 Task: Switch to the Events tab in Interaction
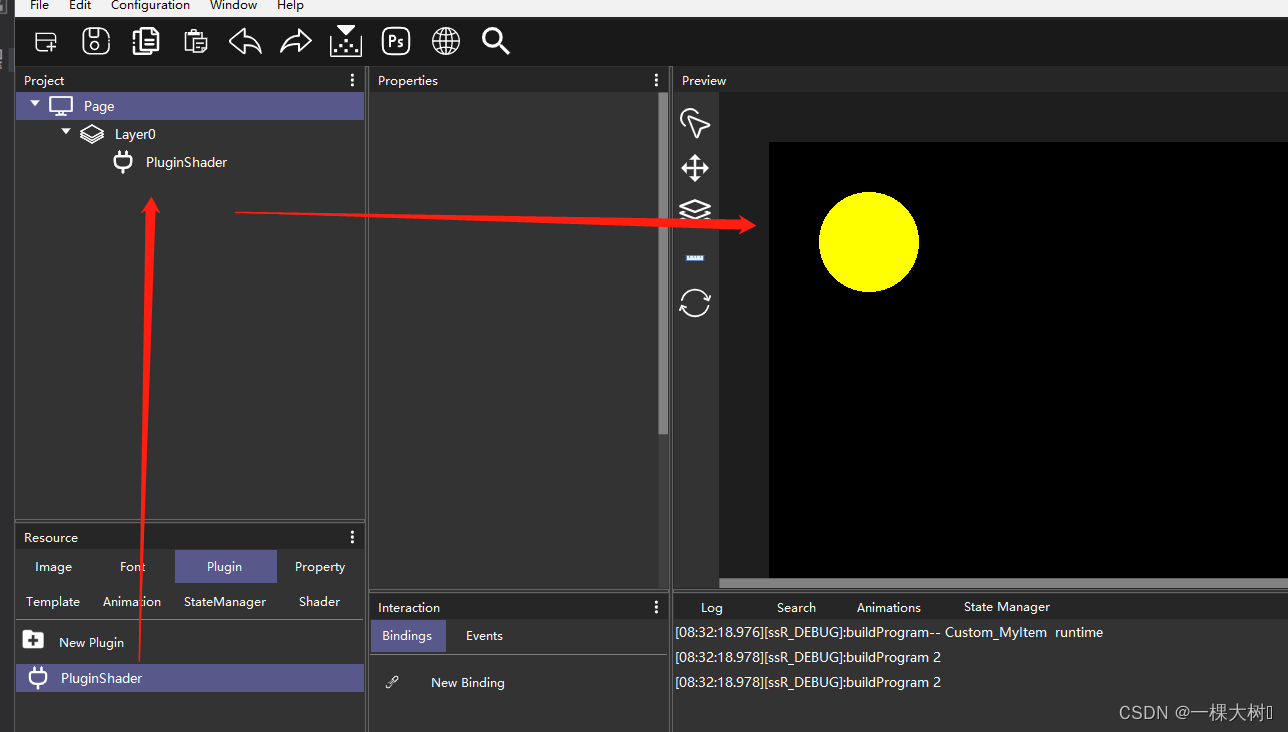[483, 635]
